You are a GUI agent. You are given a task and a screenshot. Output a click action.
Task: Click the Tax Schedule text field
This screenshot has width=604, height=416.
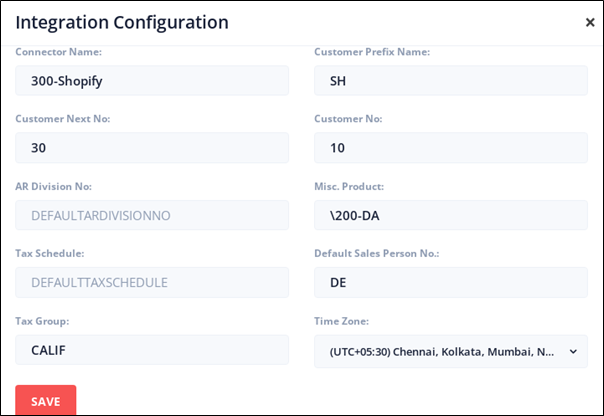pyautogui.click(x=152, y=282)
